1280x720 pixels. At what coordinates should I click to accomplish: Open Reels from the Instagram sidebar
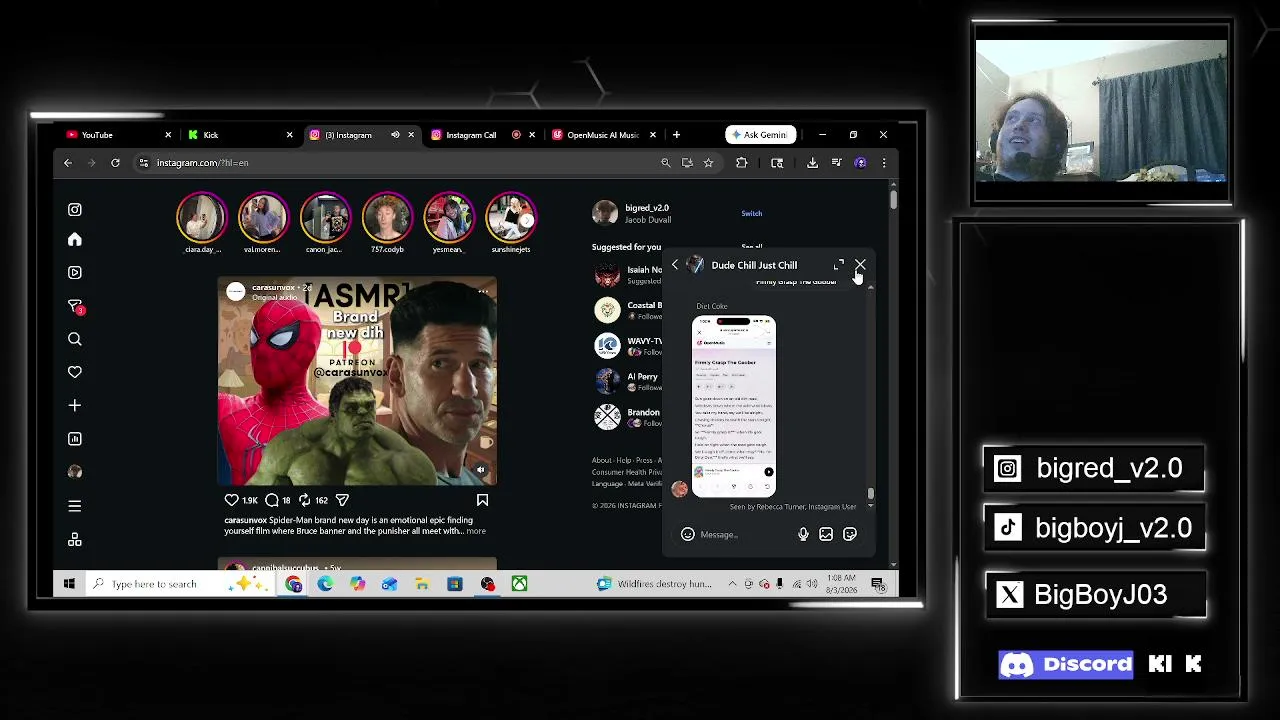[74, 272]
